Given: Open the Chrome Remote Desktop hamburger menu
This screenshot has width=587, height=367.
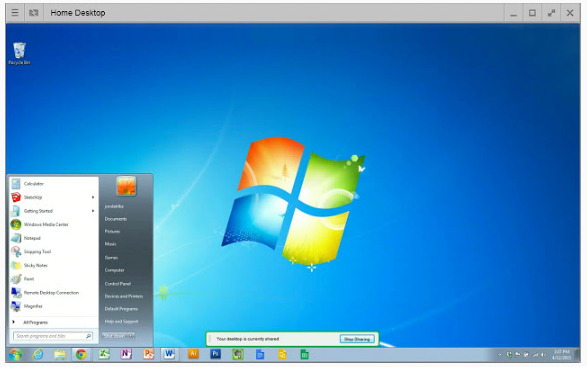Looking at the screenshot, I should [15, 13].
